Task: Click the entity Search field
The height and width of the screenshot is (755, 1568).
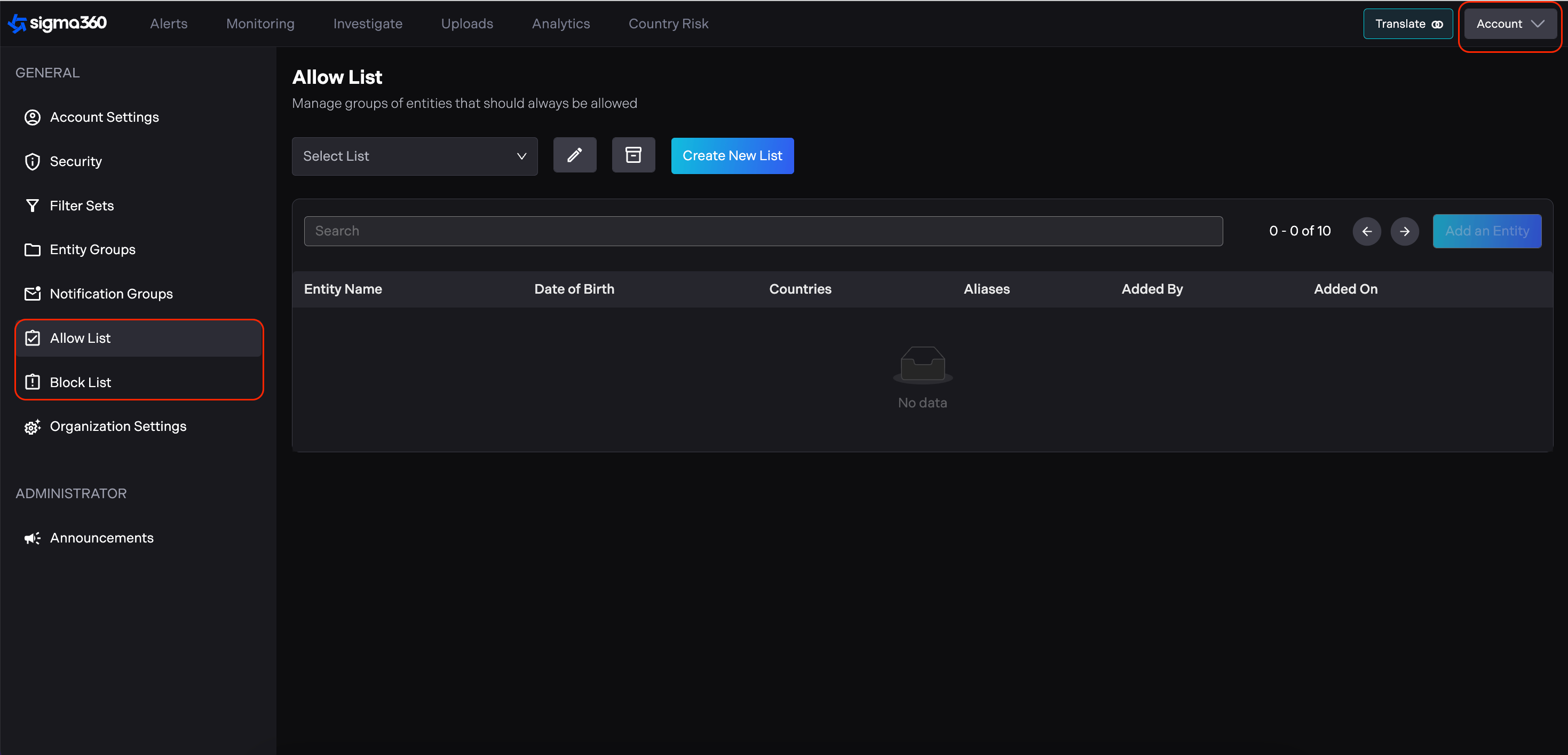Action: click(762, 231)
